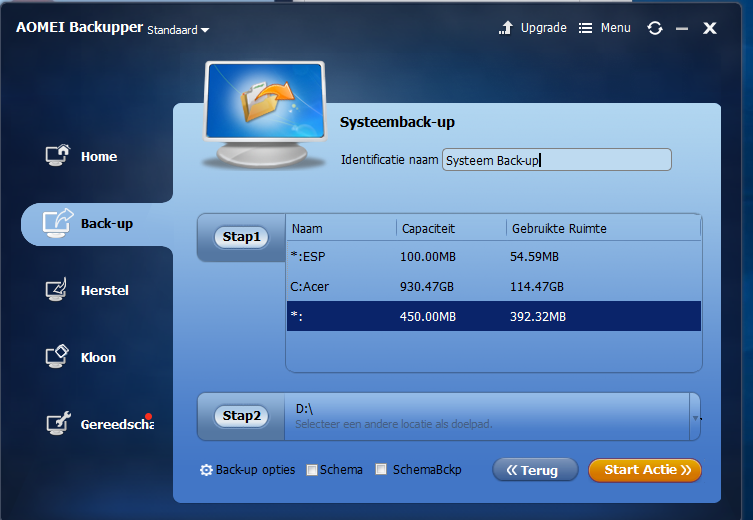Screen dimensions: 753x520
Task: Click the Upgrade arrow icon
Action: [x=506, y=28]
